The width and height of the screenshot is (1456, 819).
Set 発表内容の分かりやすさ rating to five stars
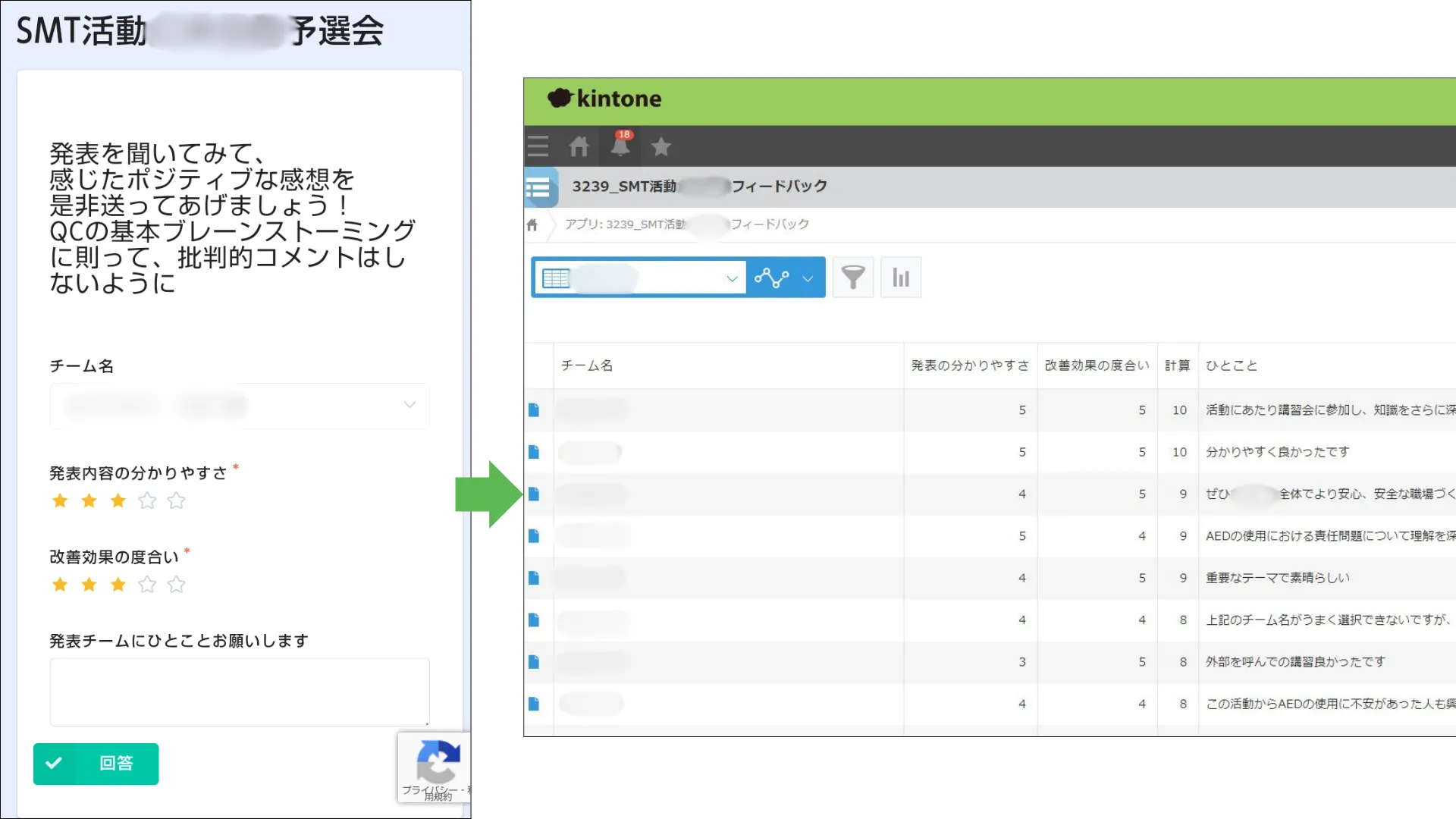[176, 500]
